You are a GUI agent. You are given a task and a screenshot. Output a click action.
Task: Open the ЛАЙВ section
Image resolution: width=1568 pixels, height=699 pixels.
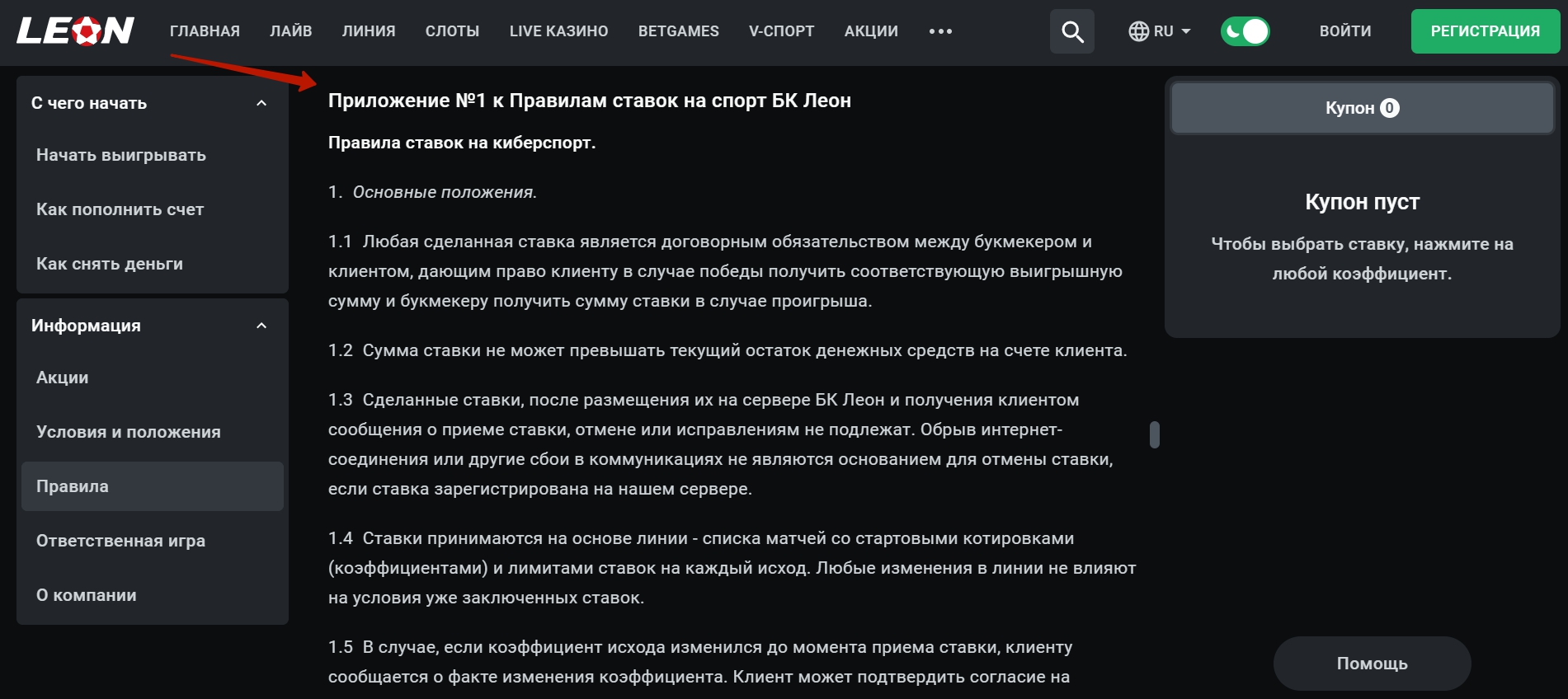click(x=291, y=31)
